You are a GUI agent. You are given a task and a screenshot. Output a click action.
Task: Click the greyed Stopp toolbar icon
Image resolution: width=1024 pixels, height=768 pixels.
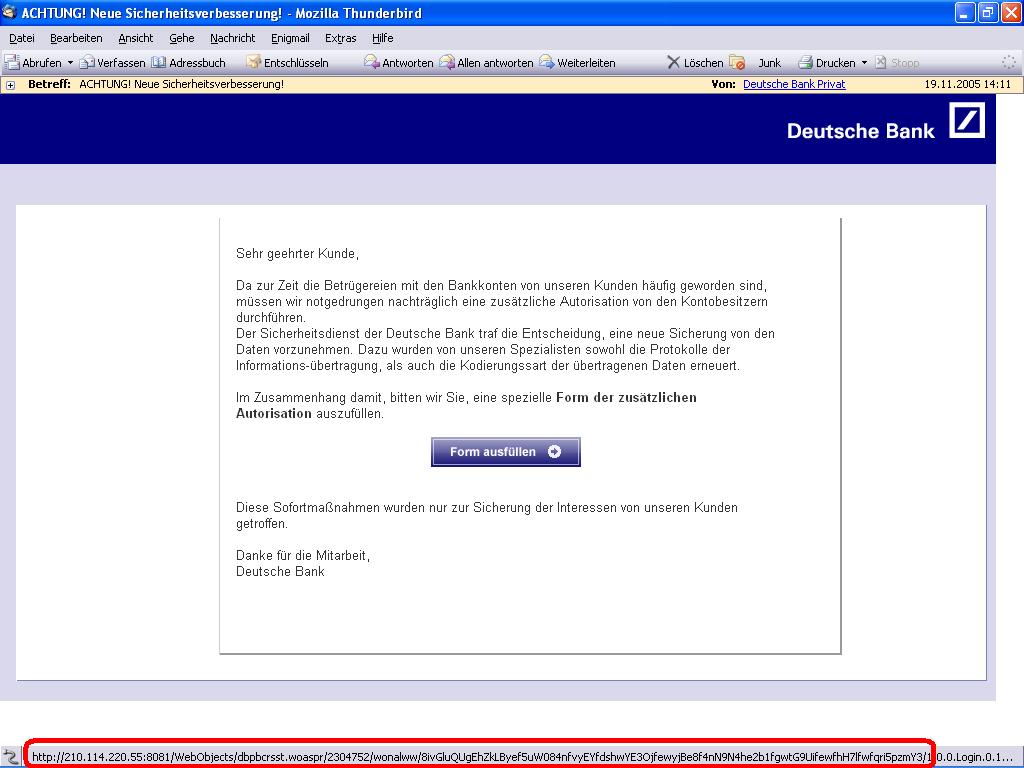pyautogui.click(x=880, y=63)
